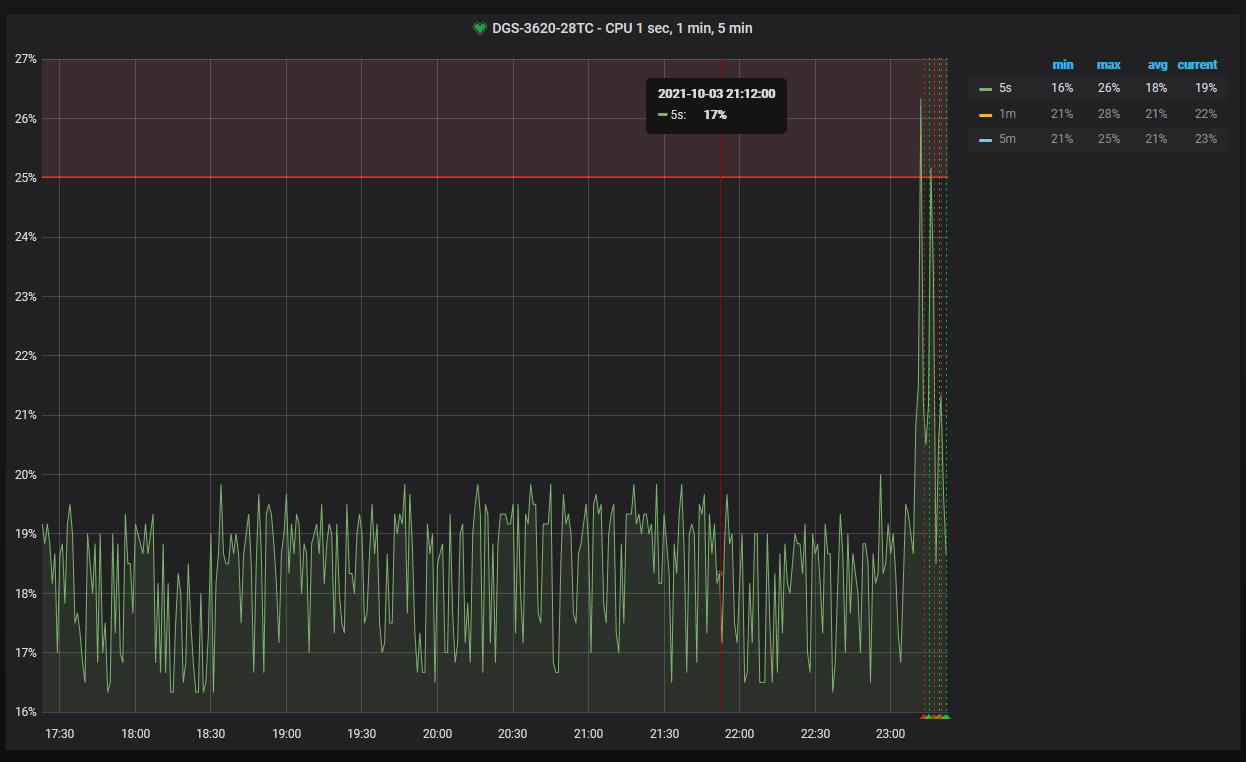
Task: Click the 25% label on the y-axis
Action: (x=26, y=178)
